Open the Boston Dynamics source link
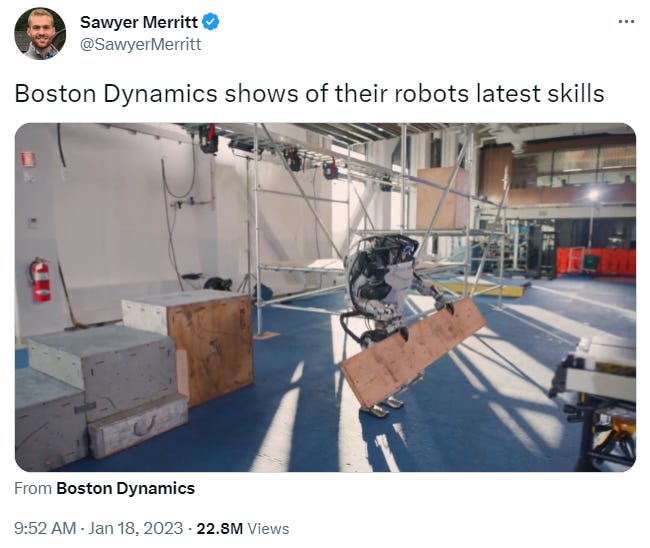Image resolution: width=650 pixels, height=548 pixels. tap(125, 488)
